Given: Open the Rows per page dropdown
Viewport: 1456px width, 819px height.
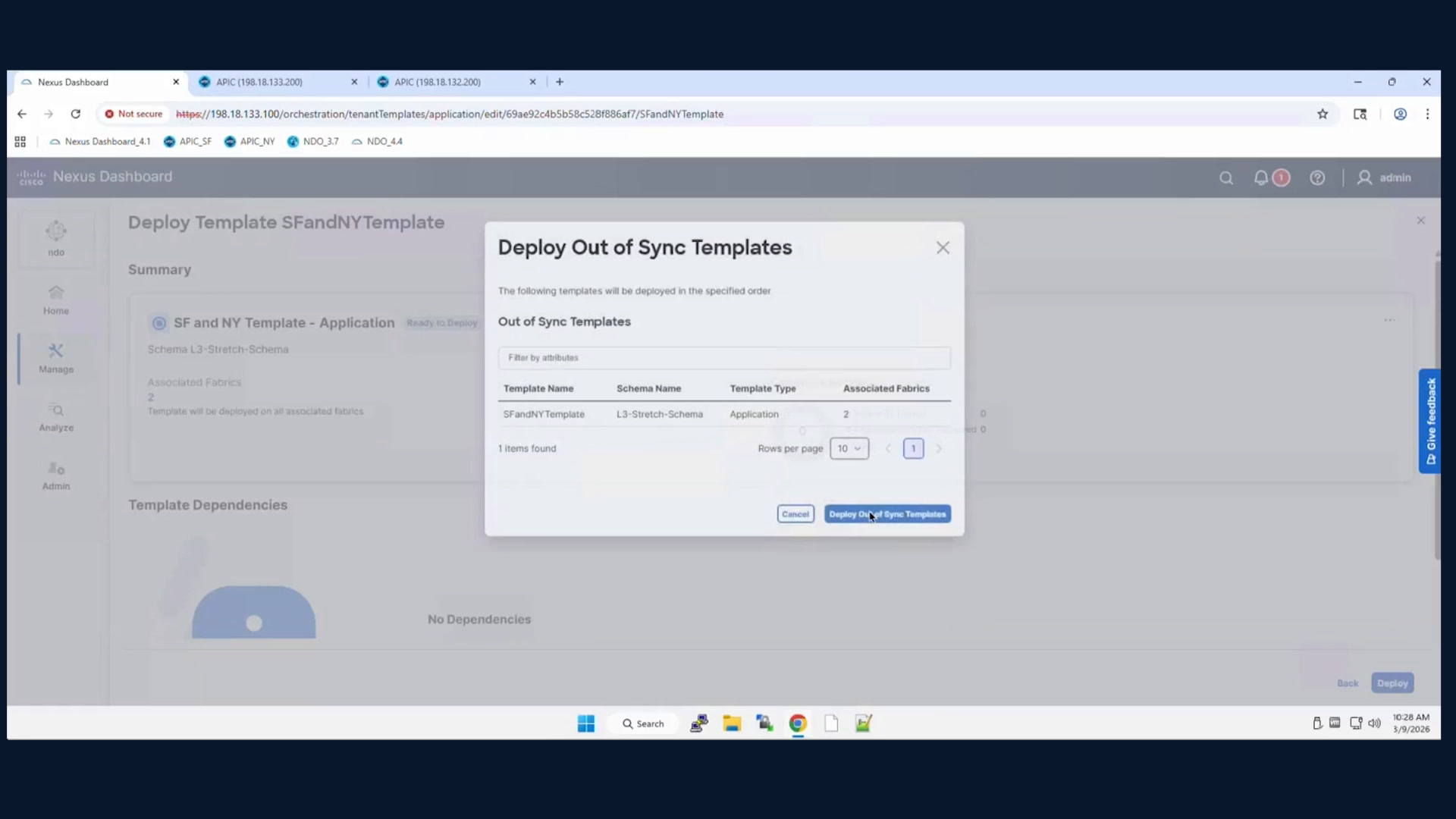Looking at the screenshot, I should point(849,448).
